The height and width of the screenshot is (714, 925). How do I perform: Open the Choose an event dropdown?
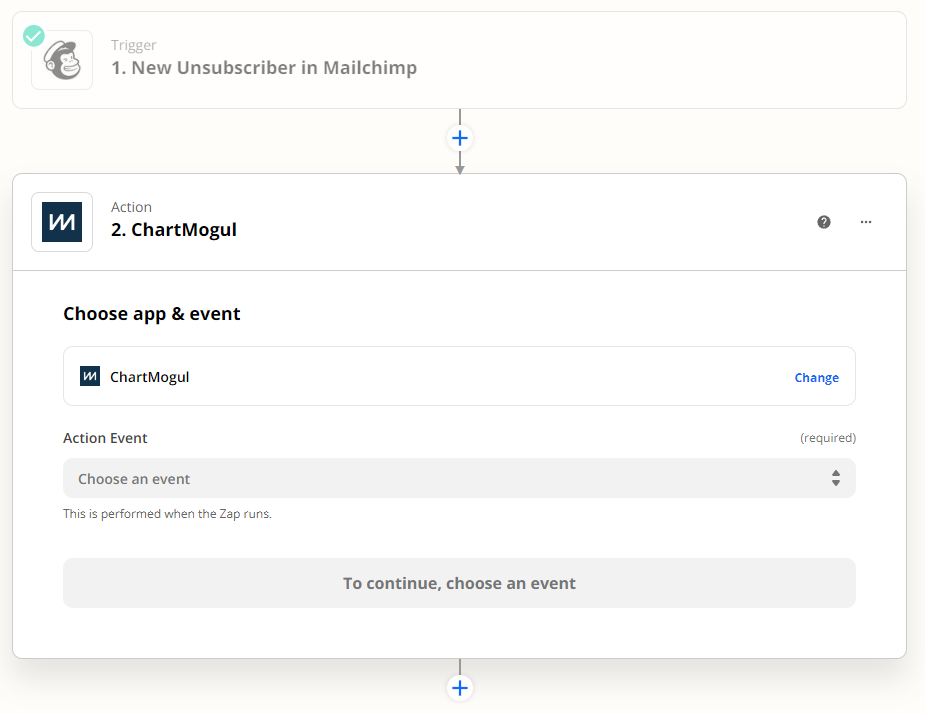[x=459, y=478]
